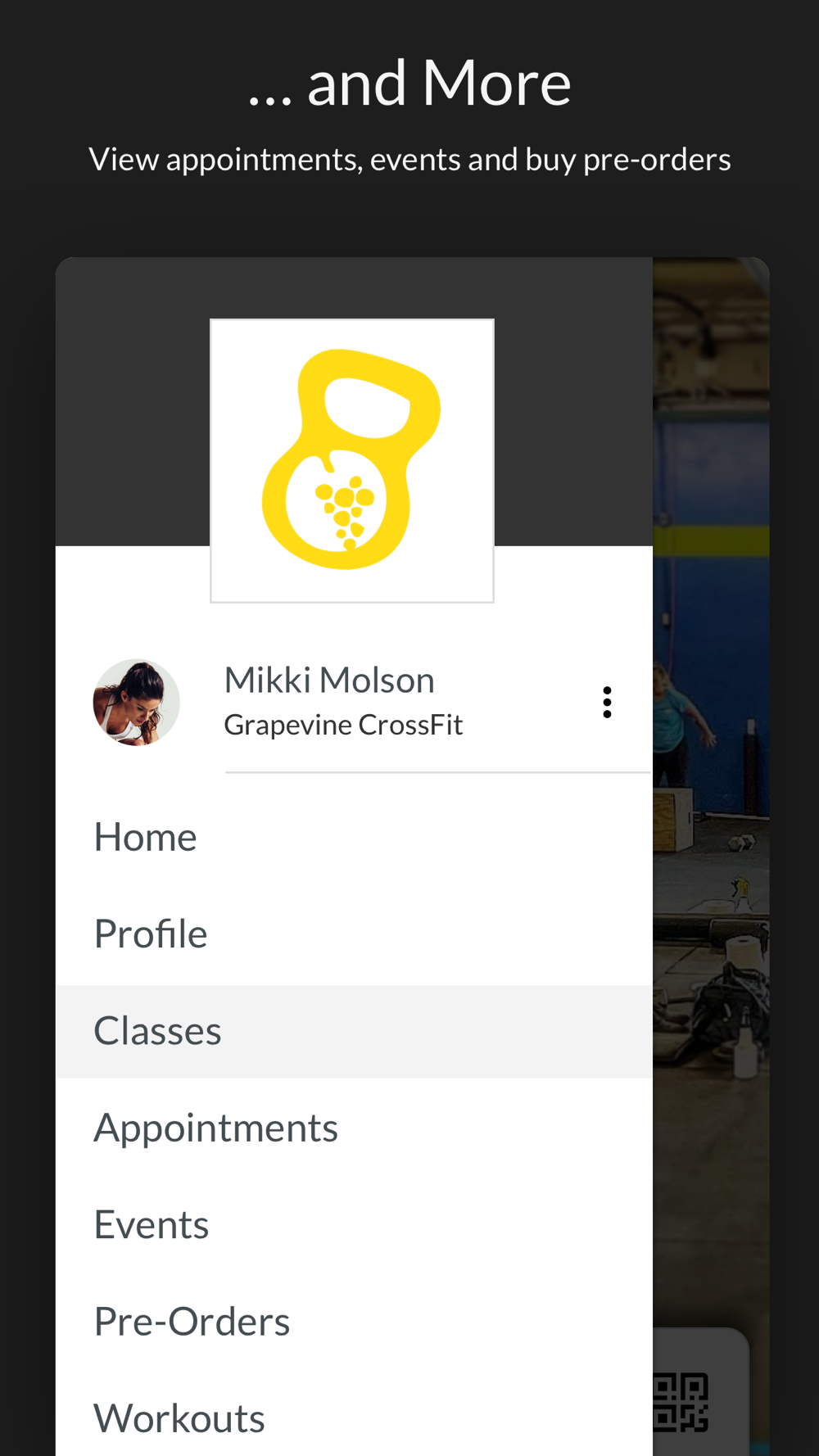819x1456 pixels.
Task: Tap the "View appointments, events" subtitle text
Action: point(409,159)
